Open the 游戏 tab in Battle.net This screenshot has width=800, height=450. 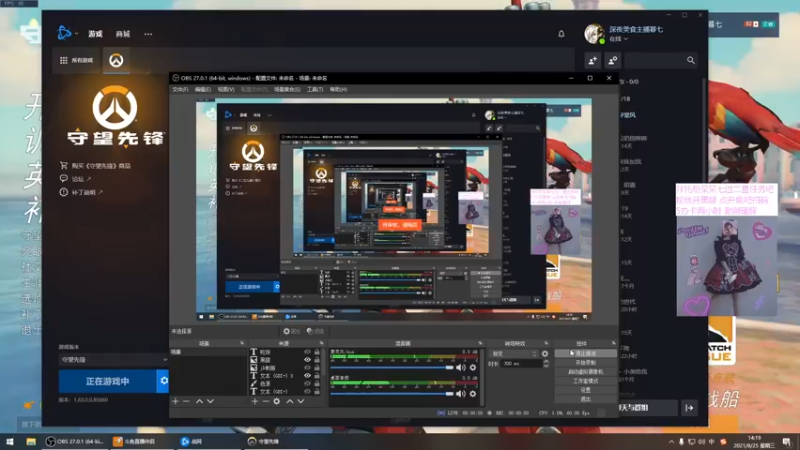(x=95, y=34)
